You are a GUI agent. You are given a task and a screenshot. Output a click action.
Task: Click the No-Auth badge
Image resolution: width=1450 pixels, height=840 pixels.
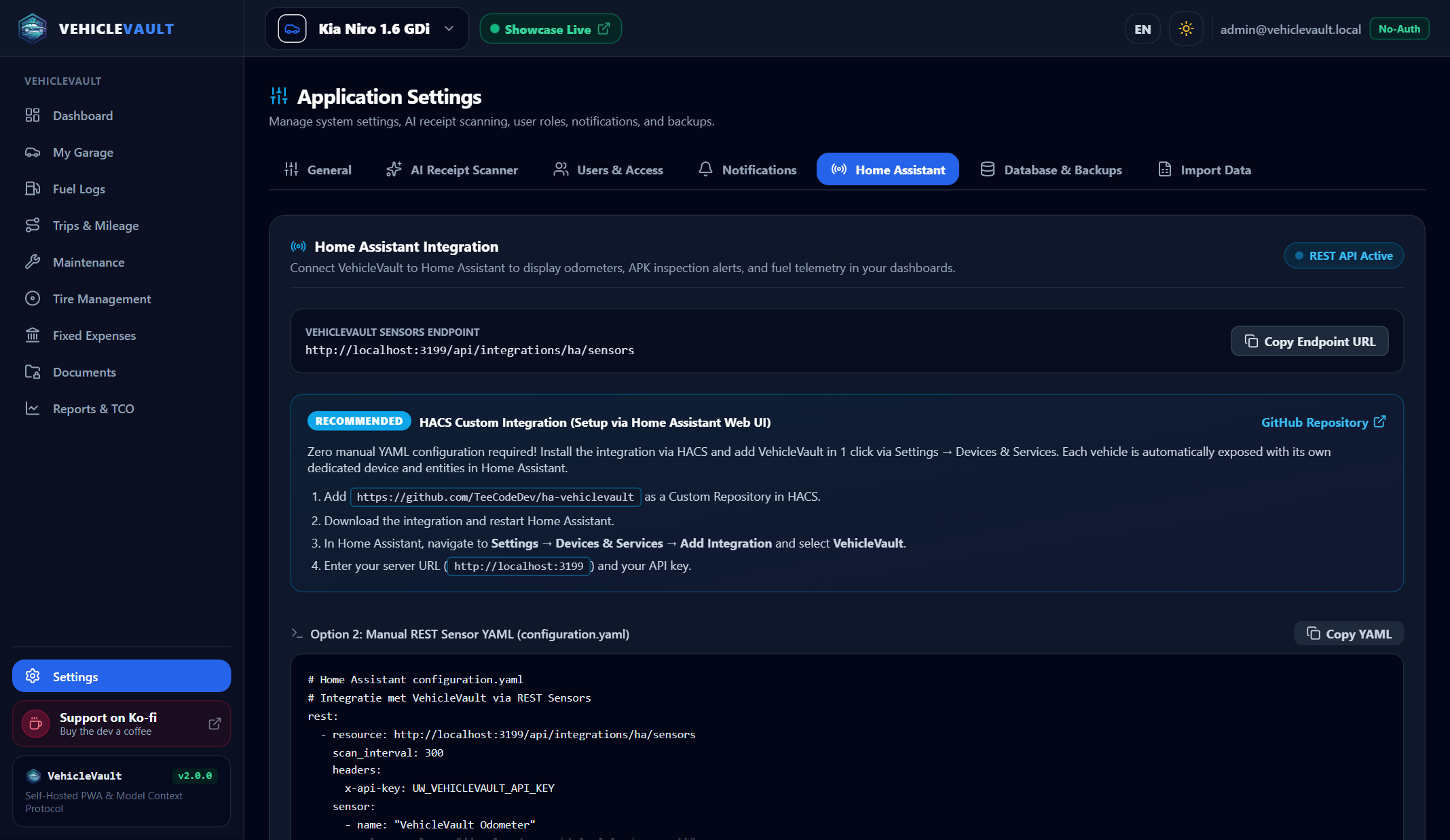(x=1399, y=28)
